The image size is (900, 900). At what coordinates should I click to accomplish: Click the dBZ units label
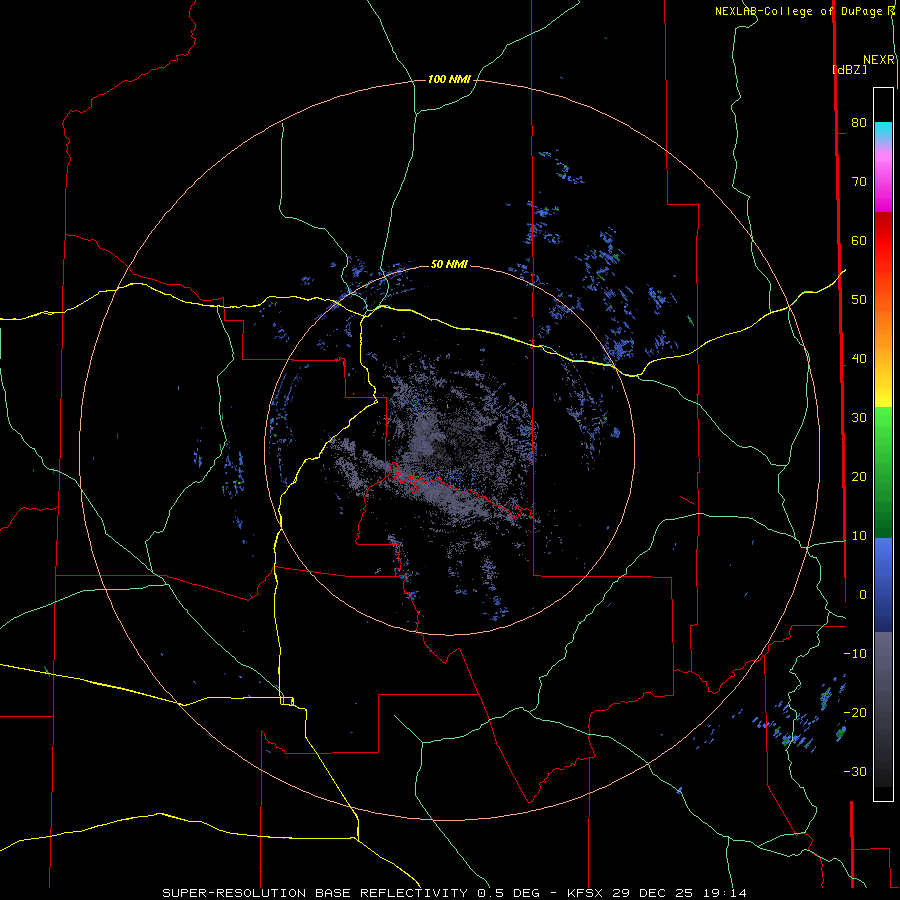[849, 69]
